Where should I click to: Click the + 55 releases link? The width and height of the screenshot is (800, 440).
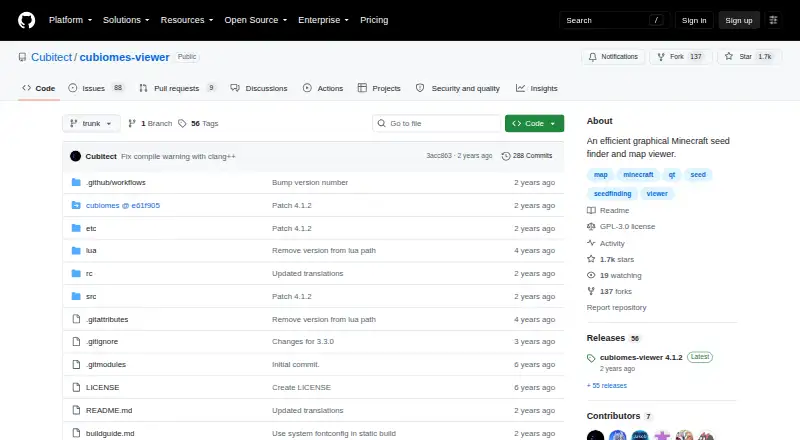tap(607, 385)
